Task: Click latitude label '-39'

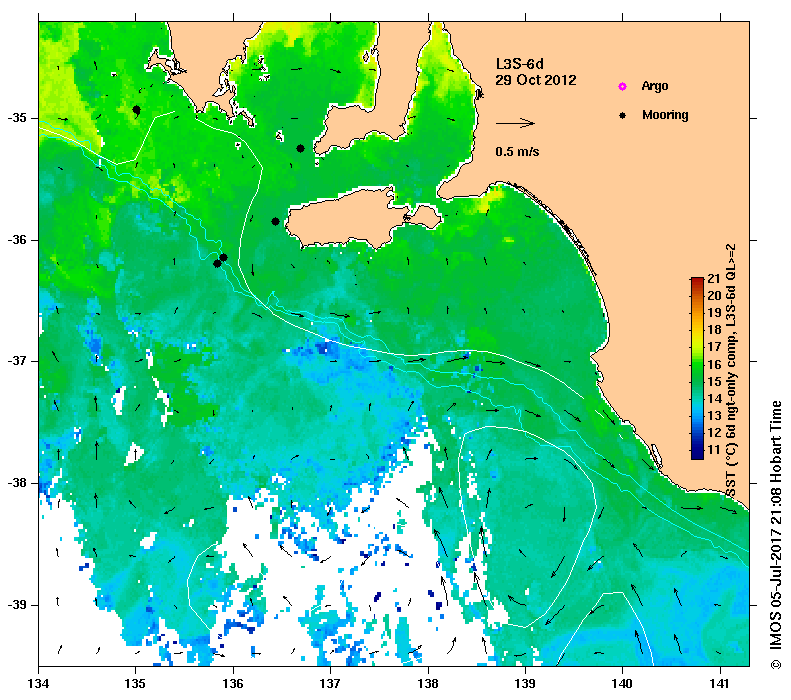Action: (x=17, y=605)
